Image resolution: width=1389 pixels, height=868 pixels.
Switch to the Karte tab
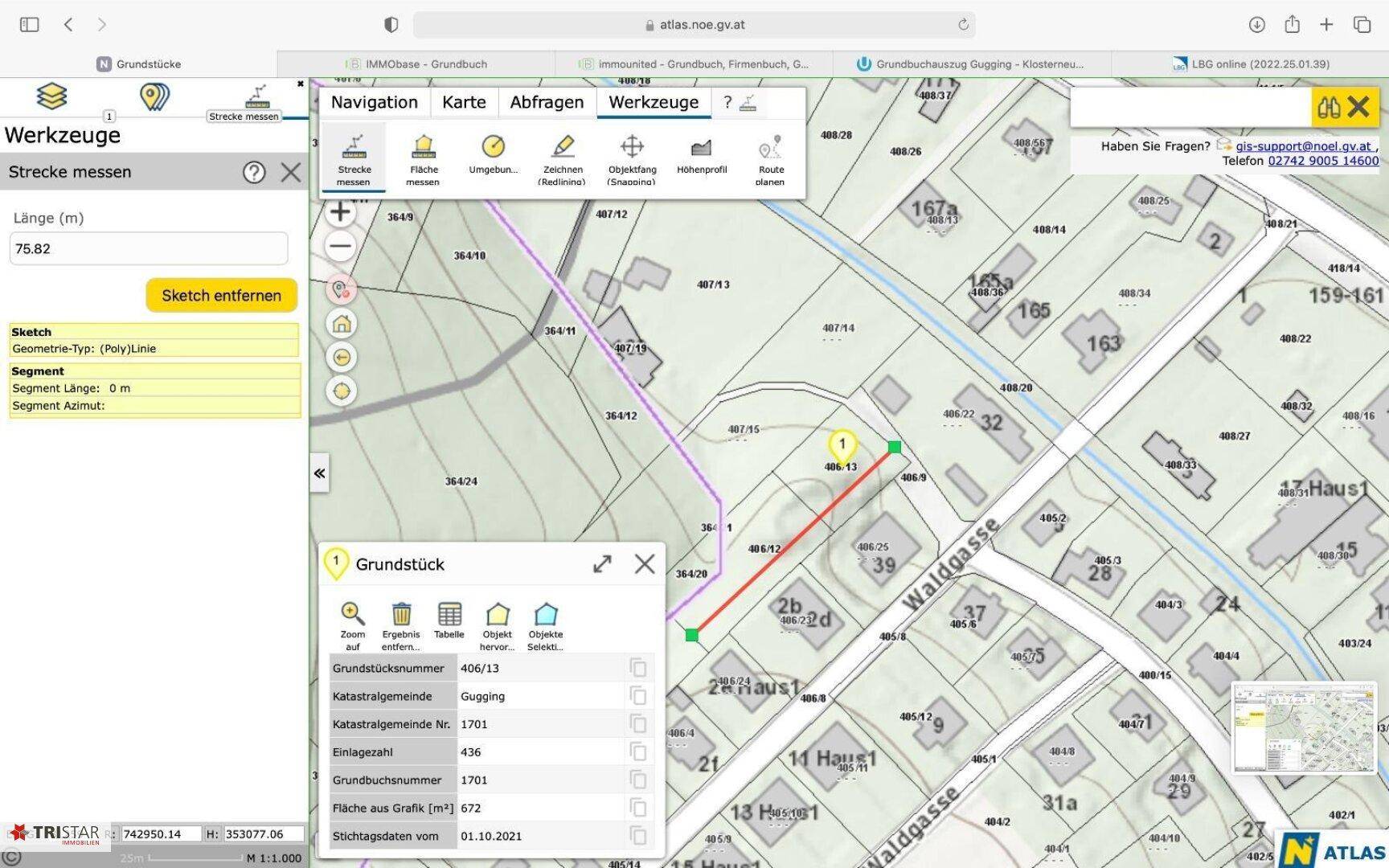(464, 102)
